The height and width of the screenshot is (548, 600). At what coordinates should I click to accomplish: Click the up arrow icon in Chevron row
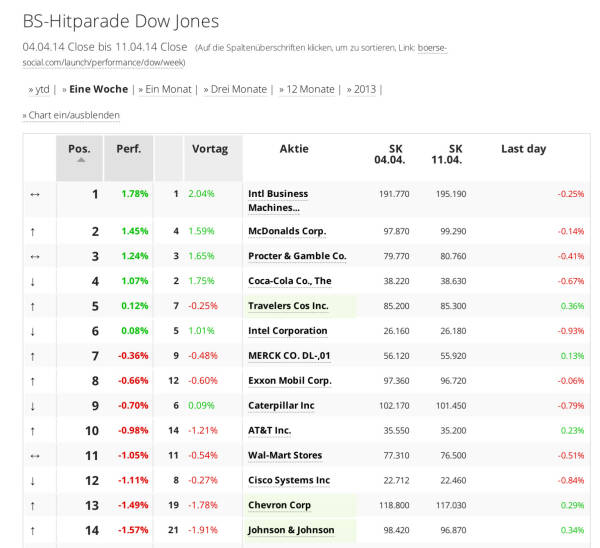pos(33,505)
